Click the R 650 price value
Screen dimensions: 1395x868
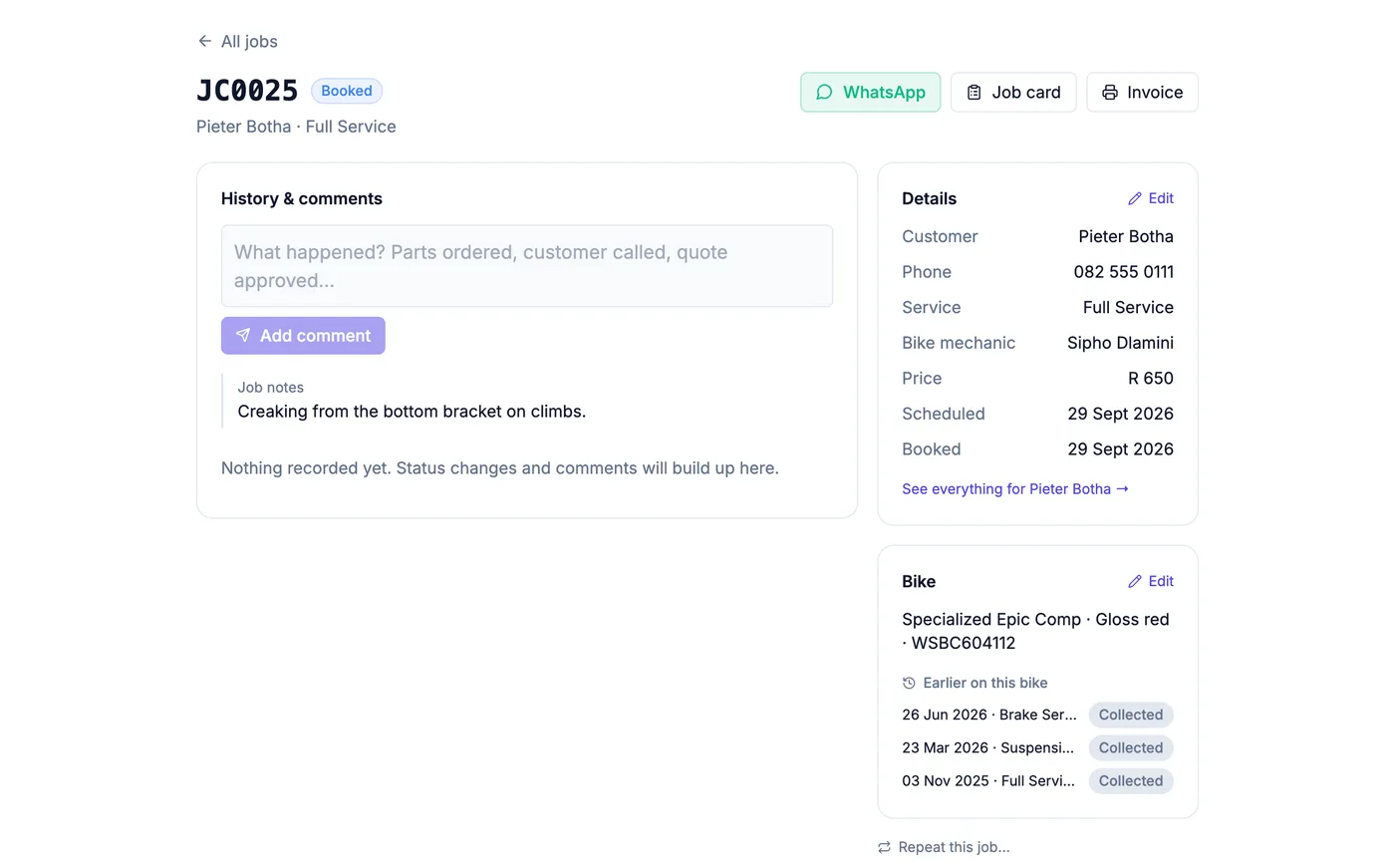pos(1151,379)
